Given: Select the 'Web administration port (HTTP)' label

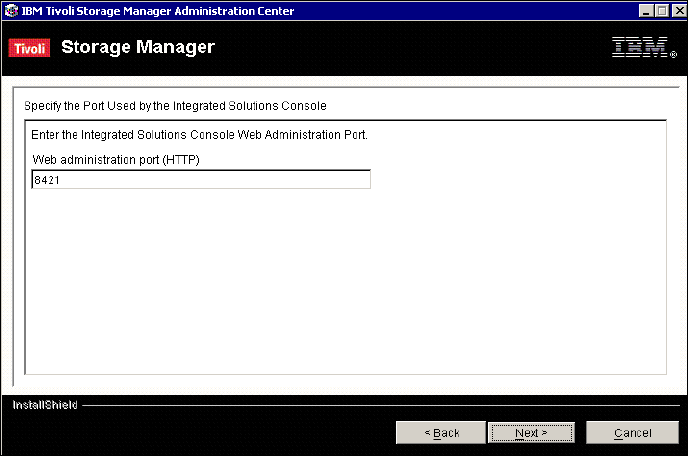Looking at the screenshot, I should tap(116, 160).
